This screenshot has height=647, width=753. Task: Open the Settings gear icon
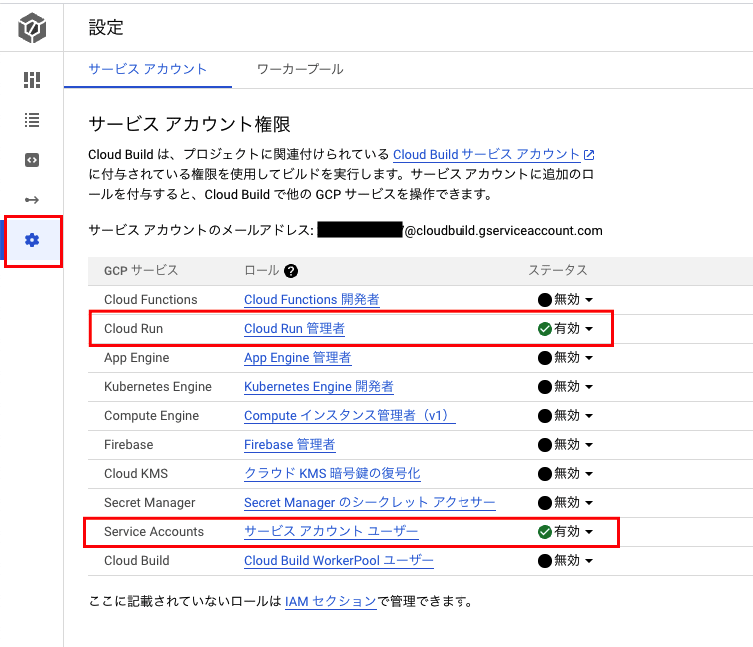32,240
